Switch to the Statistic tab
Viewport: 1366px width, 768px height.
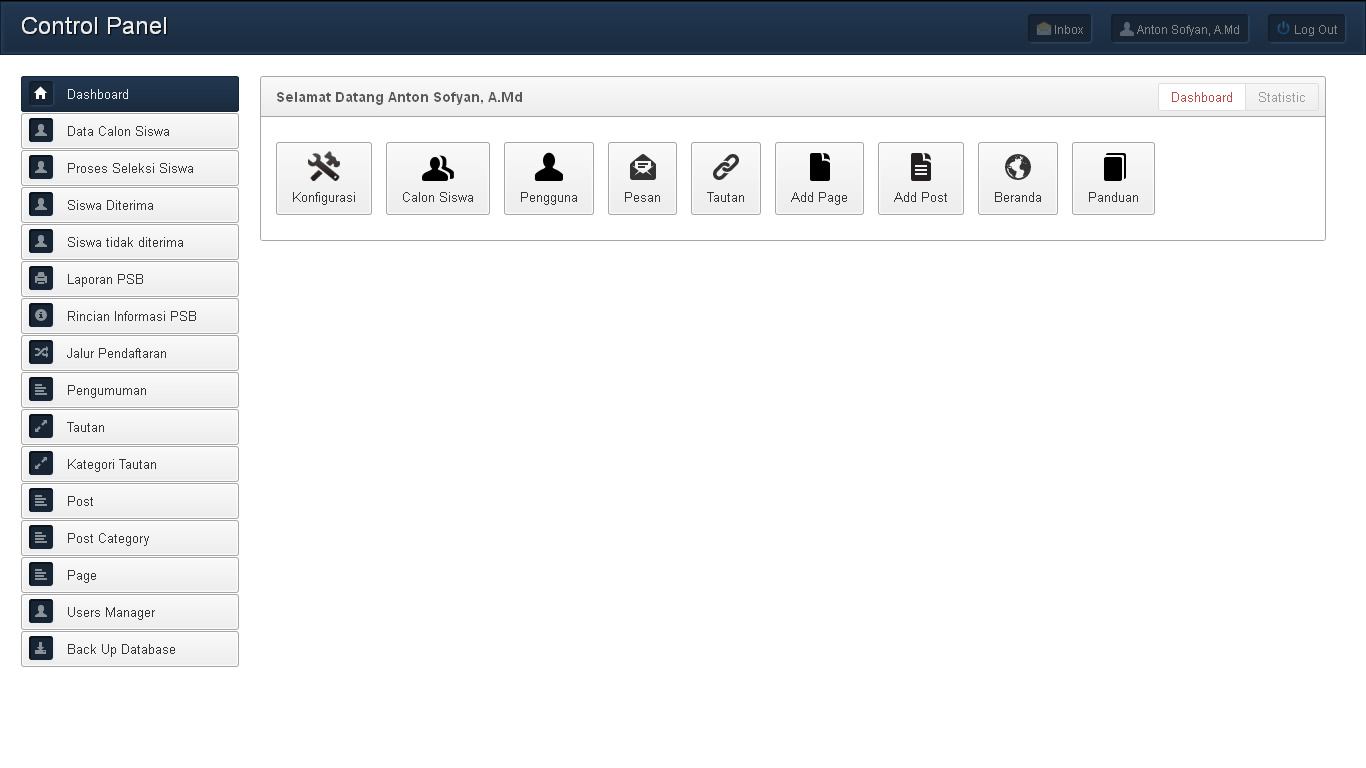(1281, 97)
